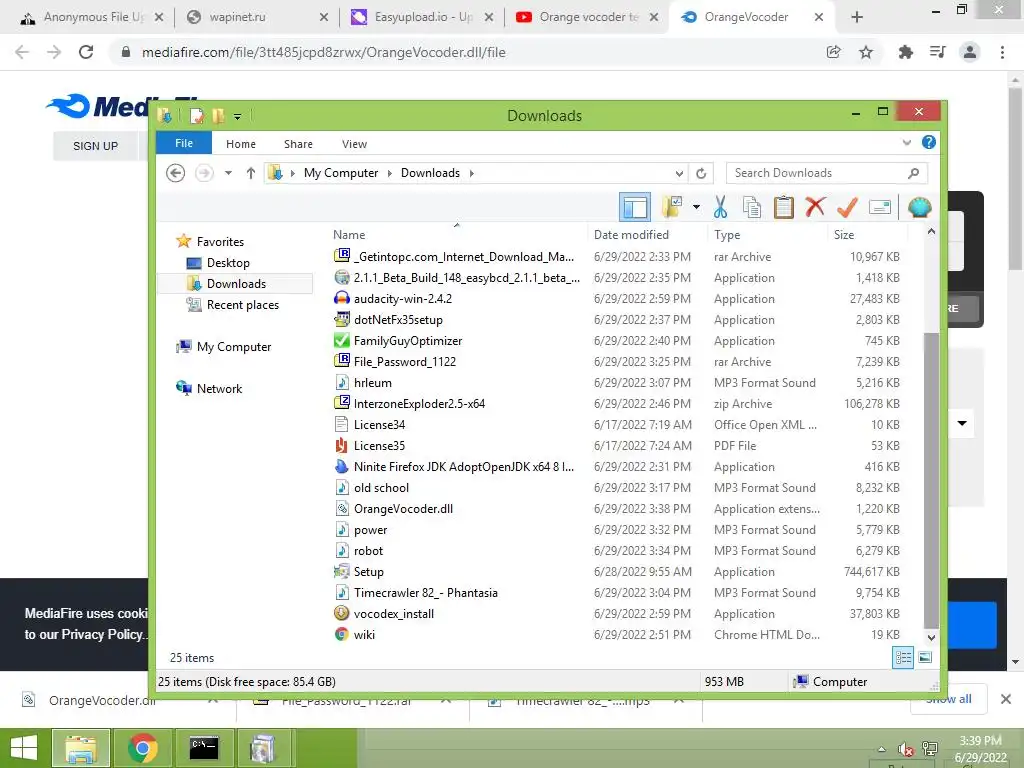This screenshot has height=768, width=1024.
Task: Click the MediaFire SIGN UP button
Action: tap(95, 146)
